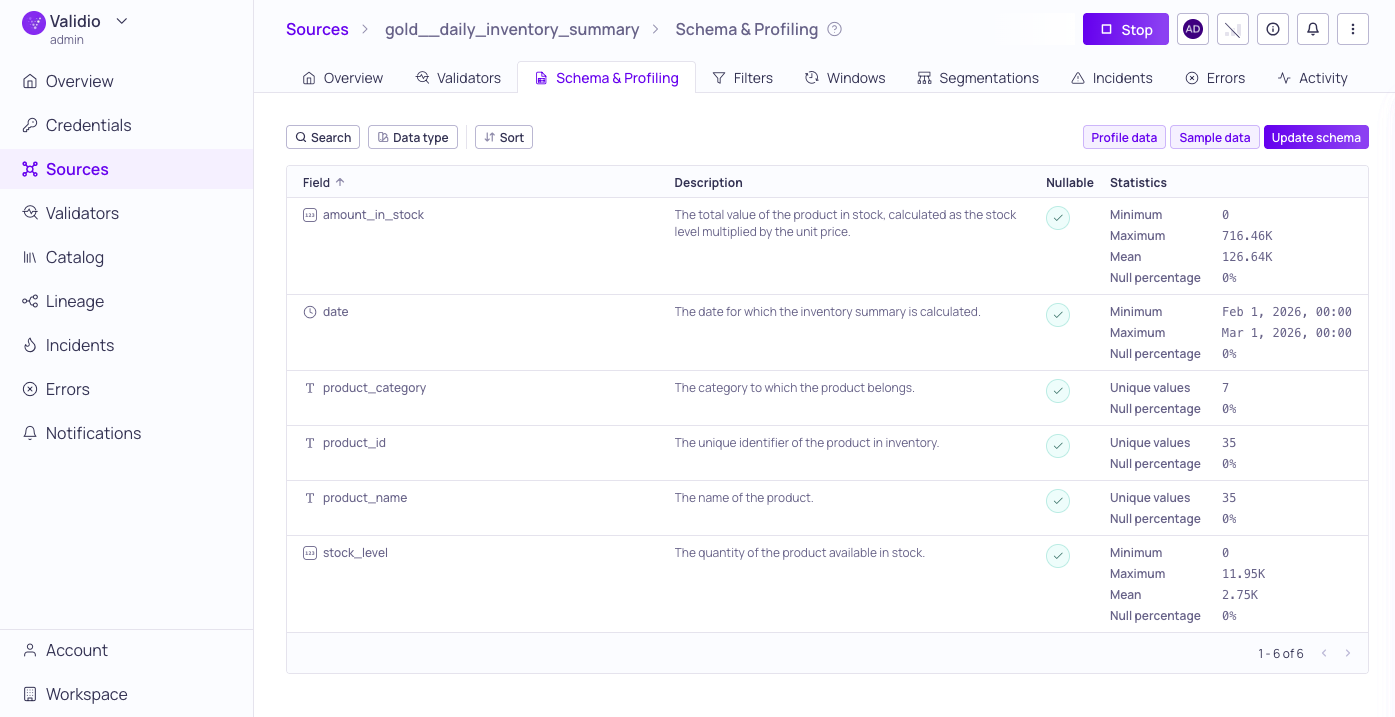
Task: Click the Description column header
Action: [x=708, y=182]
